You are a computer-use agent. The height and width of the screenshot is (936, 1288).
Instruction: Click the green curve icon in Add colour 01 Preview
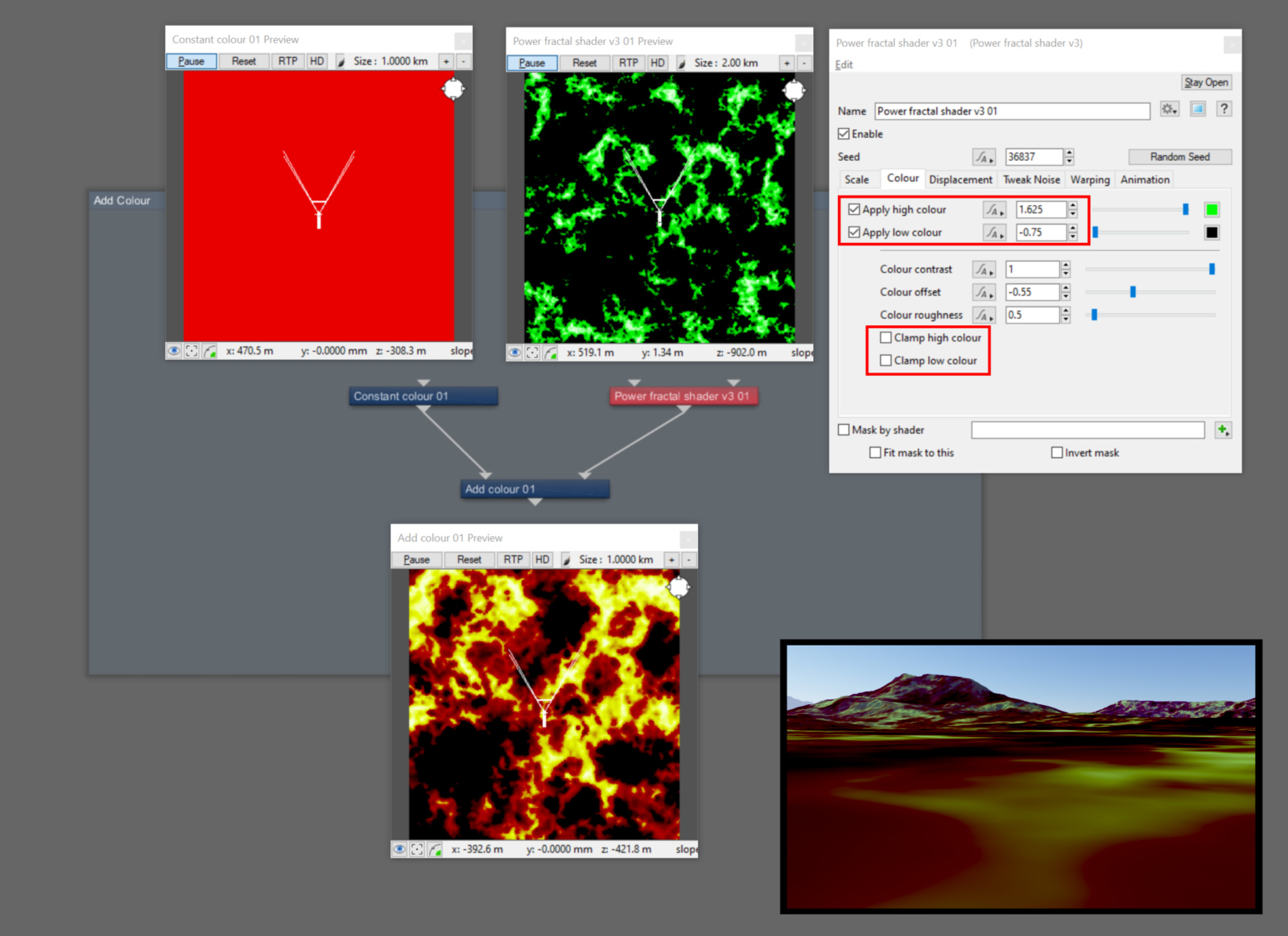435,849
